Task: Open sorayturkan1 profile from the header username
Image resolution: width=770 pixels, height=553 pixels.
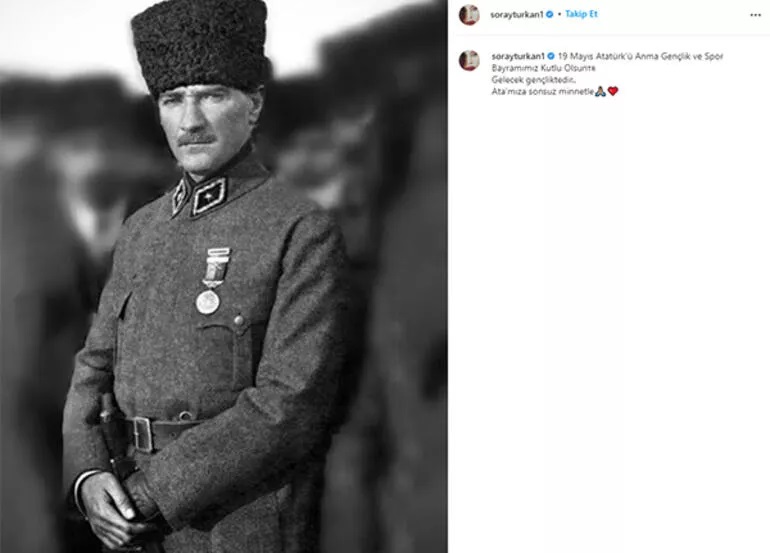Action: coord(517,15)
